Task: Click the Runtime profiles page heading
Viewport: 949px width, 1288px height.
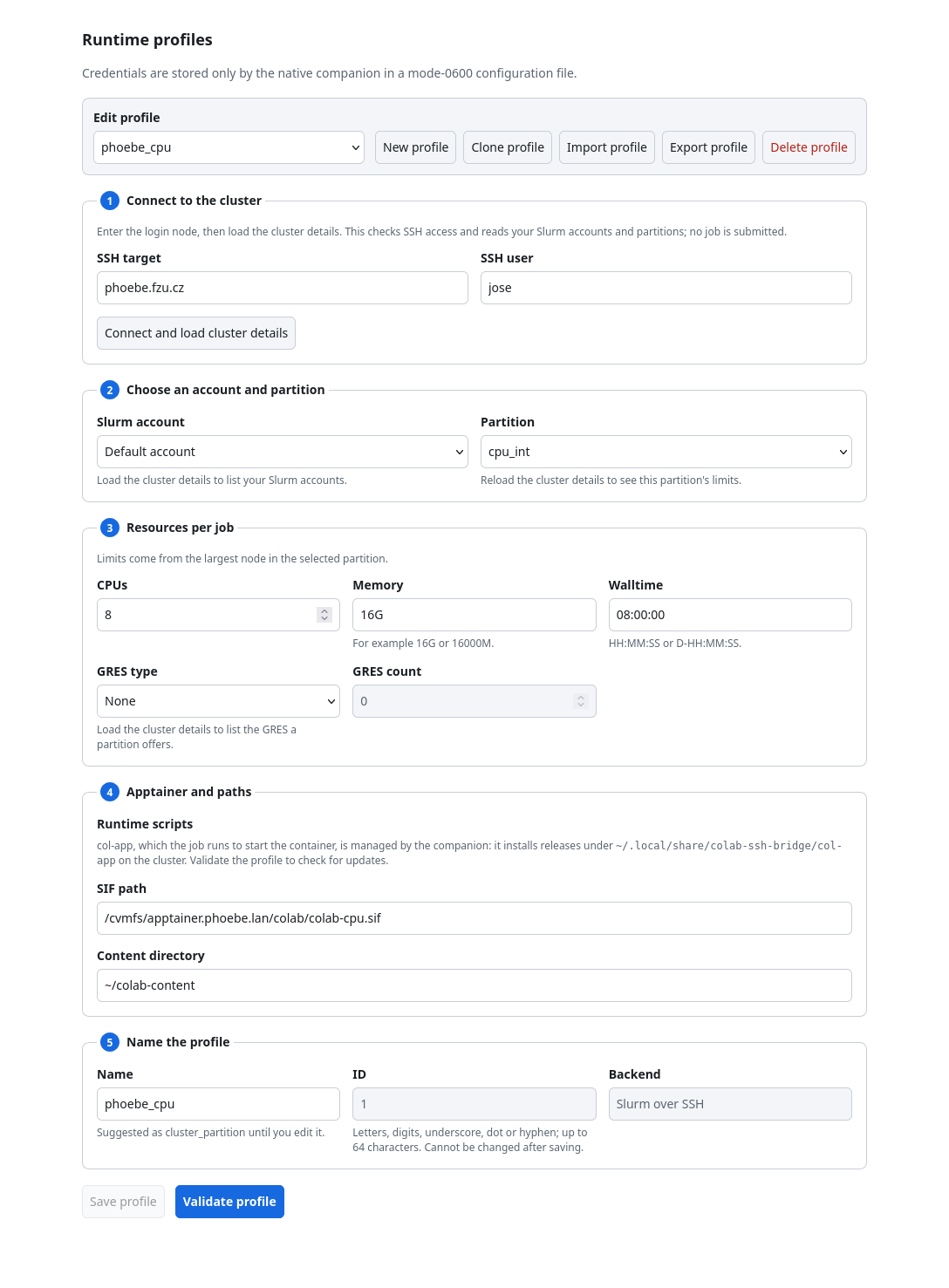Action: [x=147, y=40]
